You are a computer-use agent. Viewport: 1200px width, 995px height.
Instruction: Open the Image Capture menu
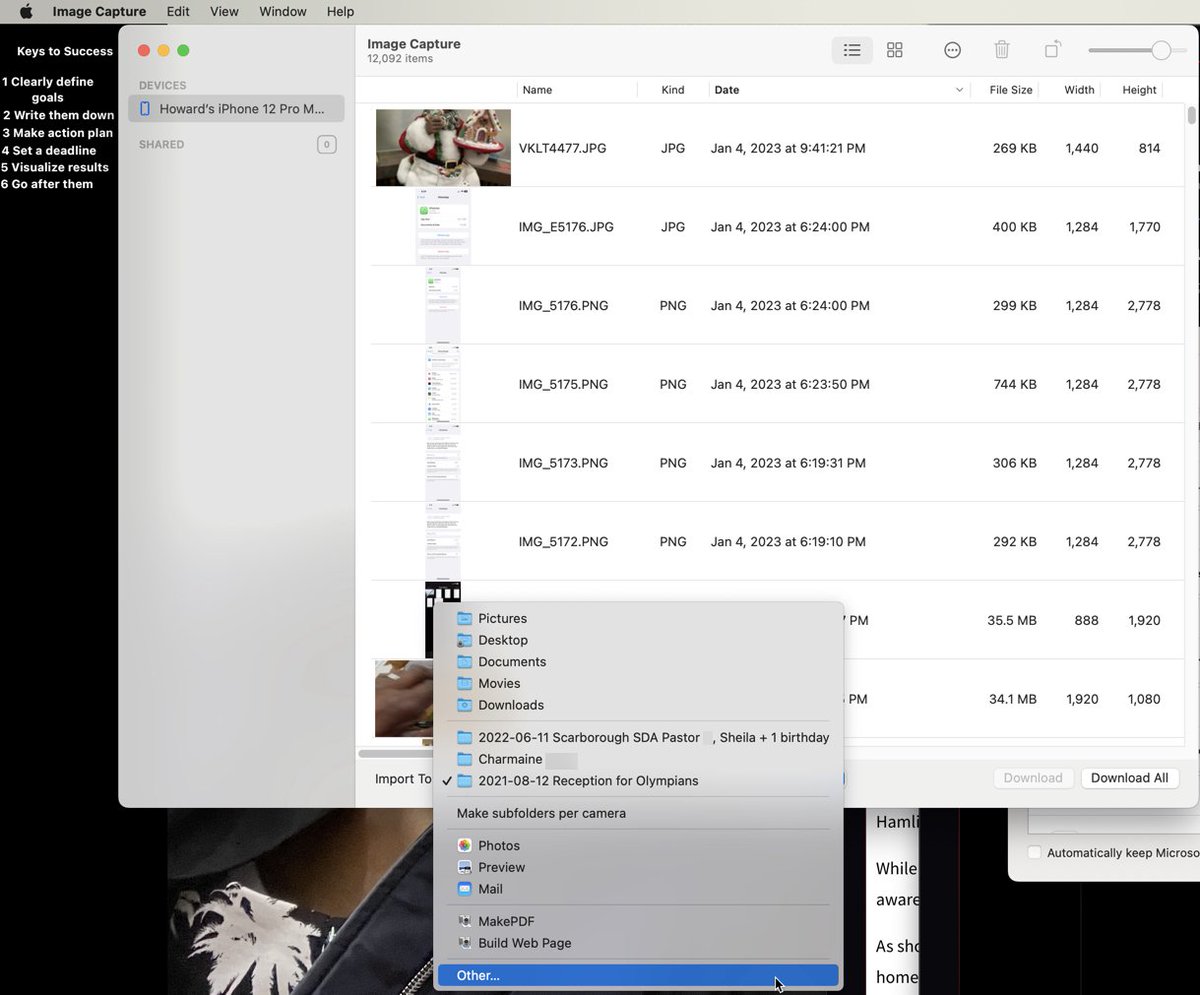(99, 12)
